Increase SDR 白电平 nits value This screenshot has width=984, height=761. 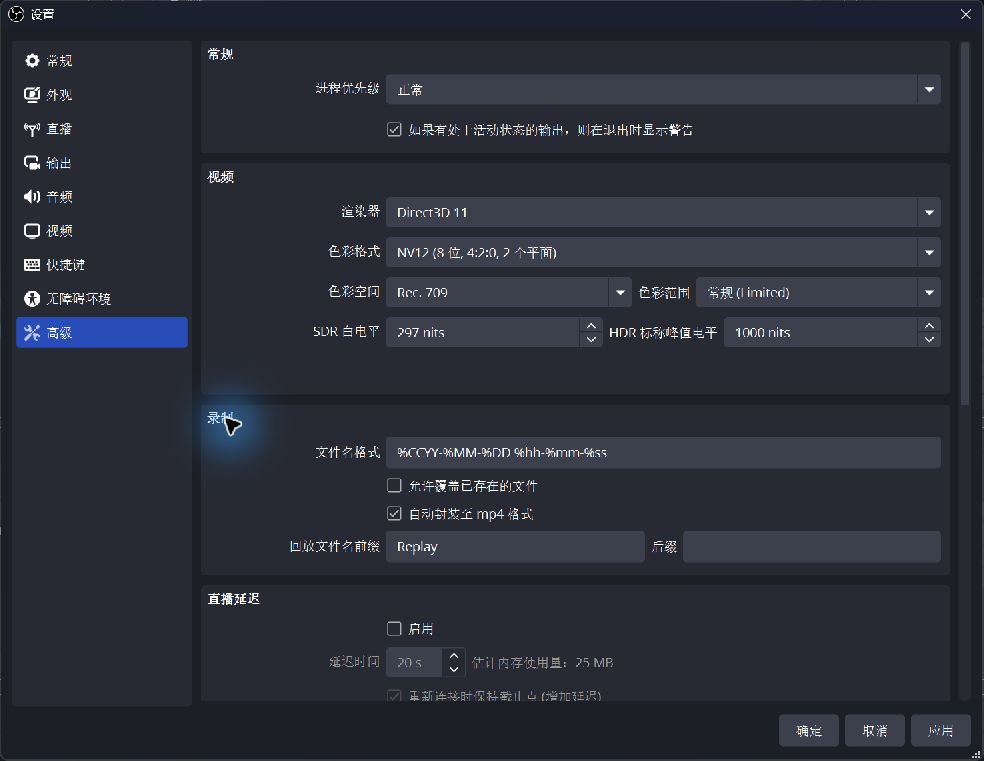(591, 325)
